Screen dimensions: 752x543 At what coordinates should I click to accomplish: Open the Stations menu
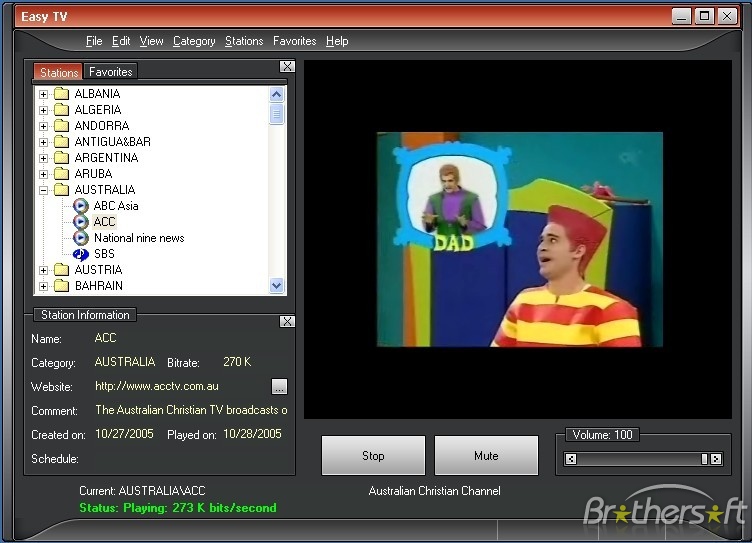244,41
